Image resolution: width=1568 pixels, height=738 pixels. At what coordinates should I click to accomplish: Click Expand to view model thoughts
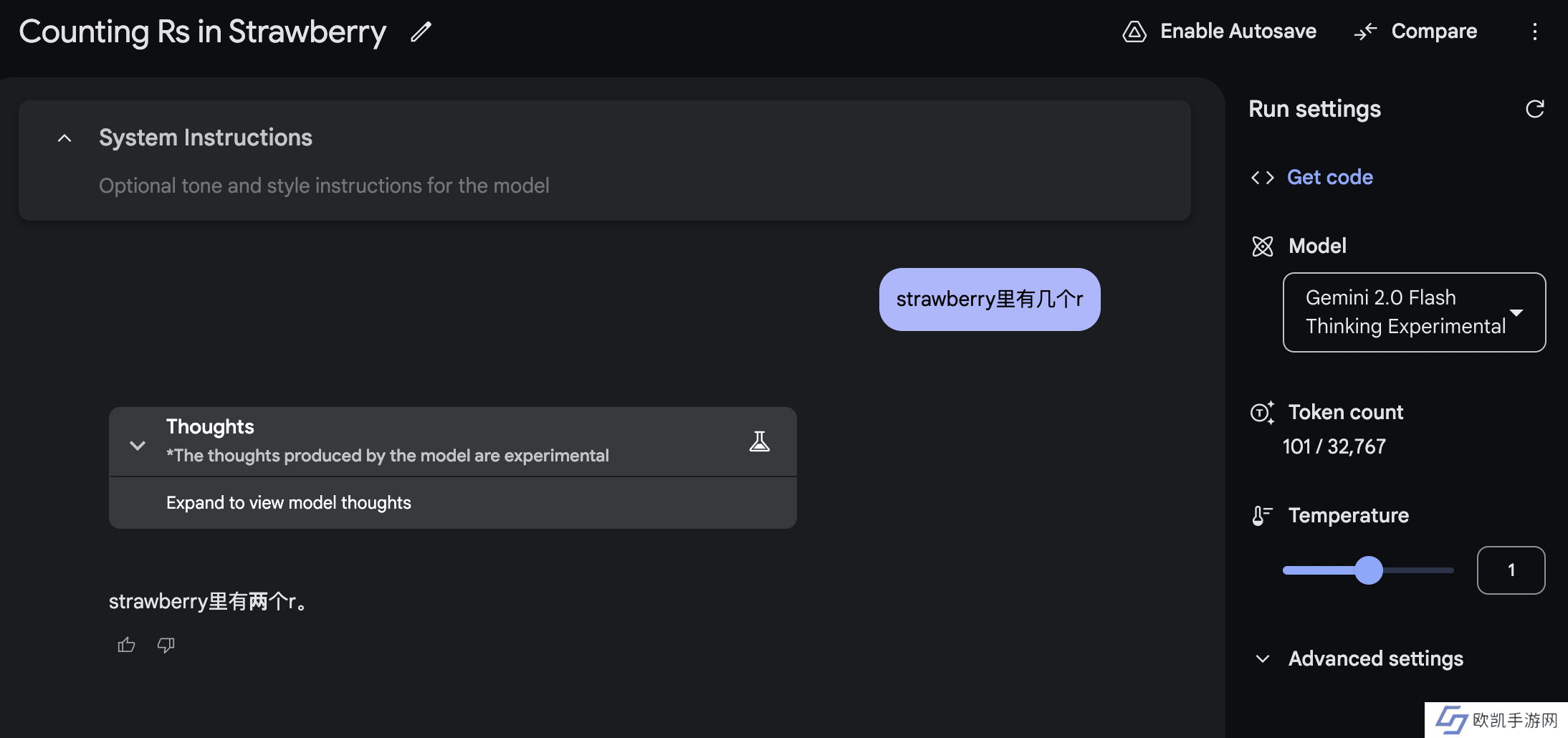click(288, 503)
